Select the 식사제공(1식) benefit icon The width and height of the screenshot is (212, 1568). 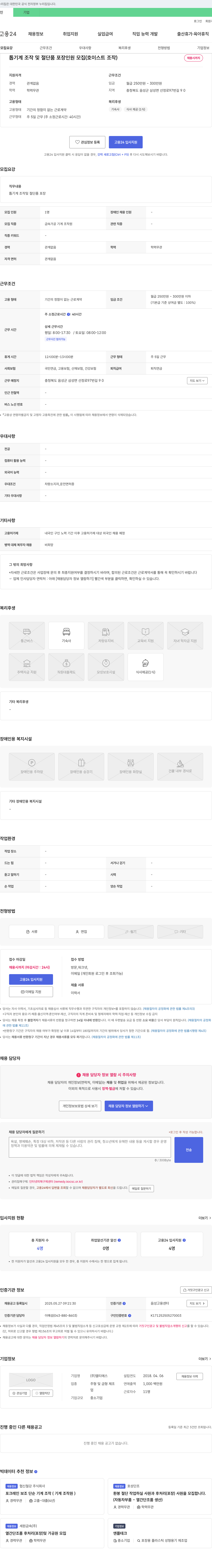(x=146, y=667)
